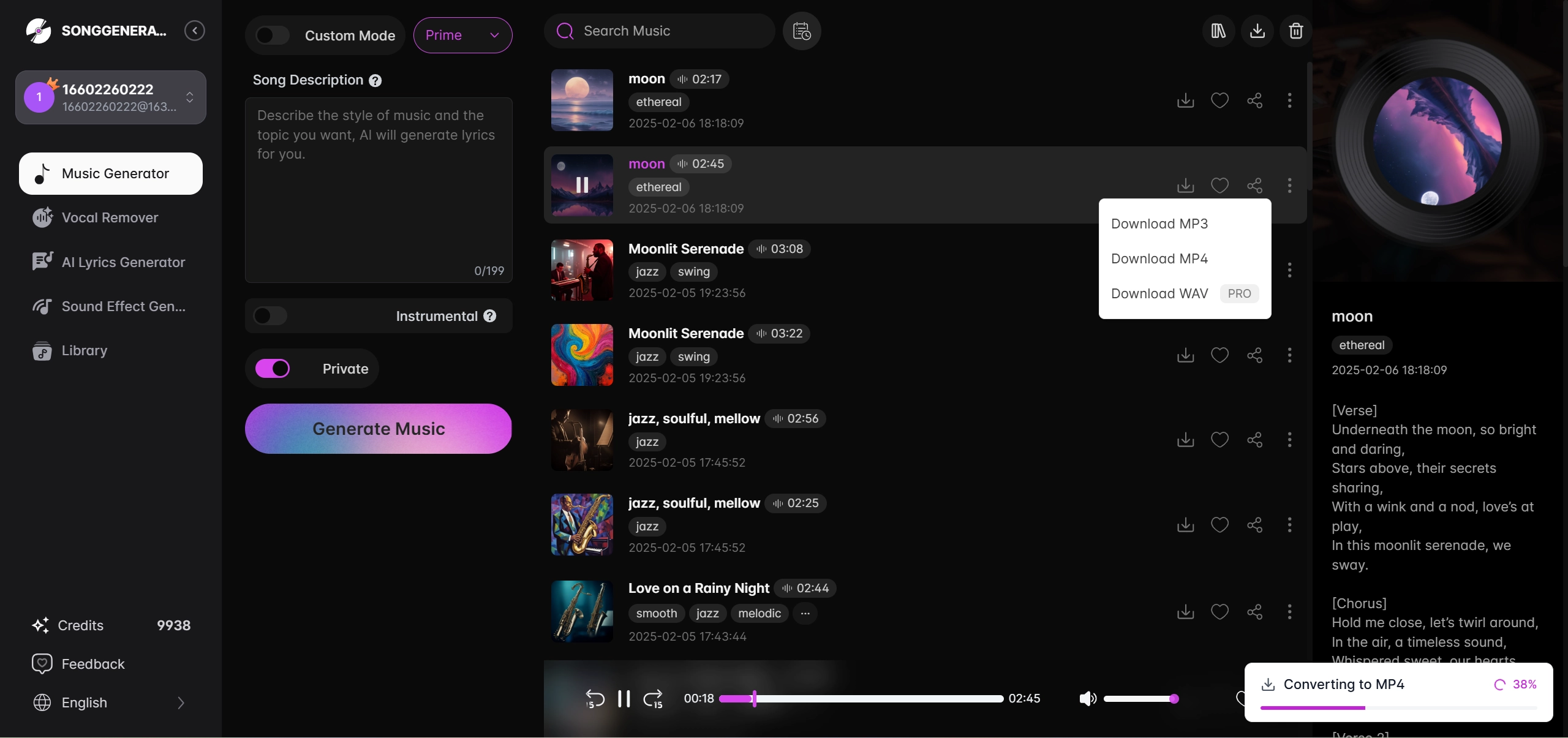Disable the Private setting
Image resolution: width=1568 pixels, height=738 pixels.
(273, 368)
